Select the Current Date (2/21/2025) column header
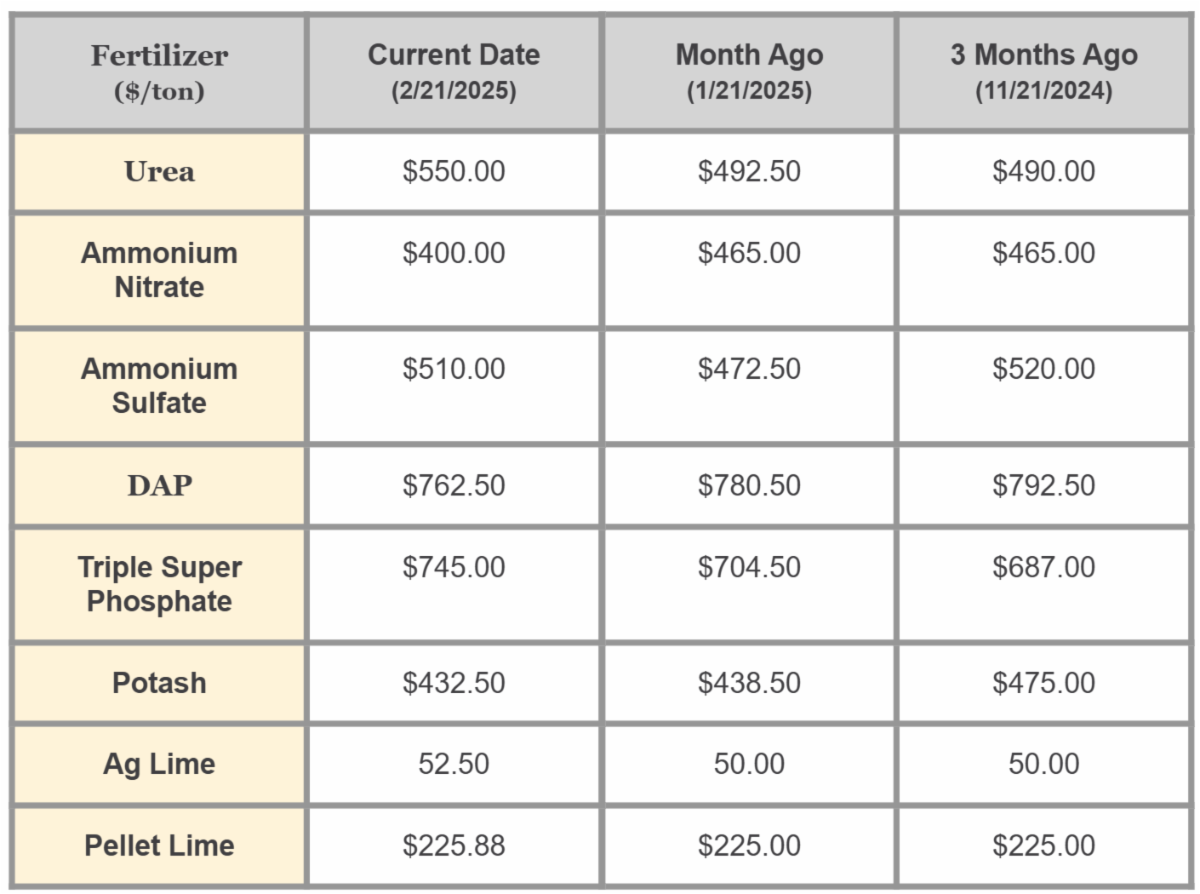 pyautogui.click(x=453, y=72)
